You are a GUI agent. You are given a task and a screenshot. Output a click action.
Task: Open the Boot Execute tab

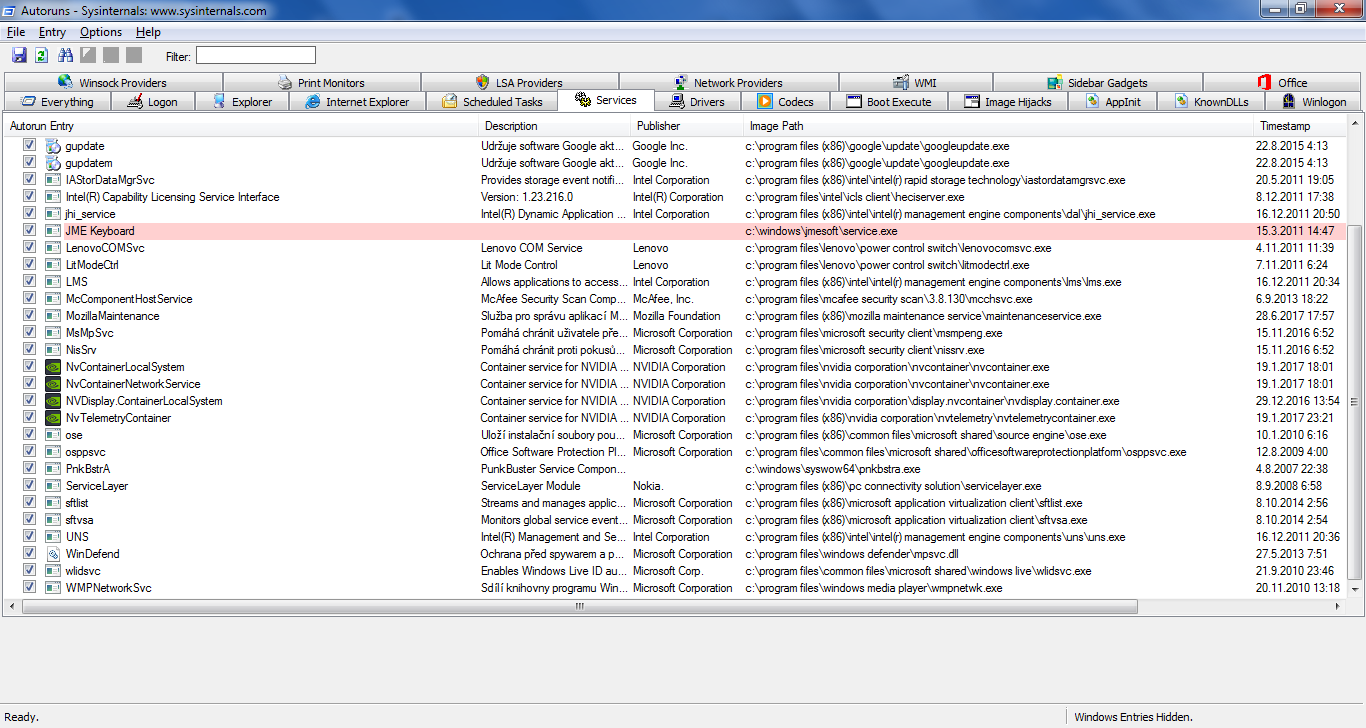pyautogui.click(x=889, y=101)
